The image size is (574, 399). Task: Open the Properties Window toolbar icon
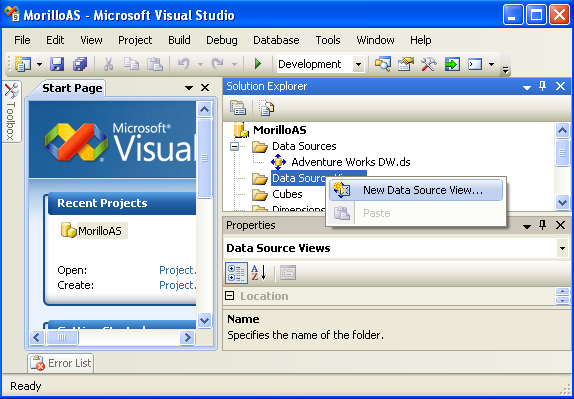click(406, 64)
